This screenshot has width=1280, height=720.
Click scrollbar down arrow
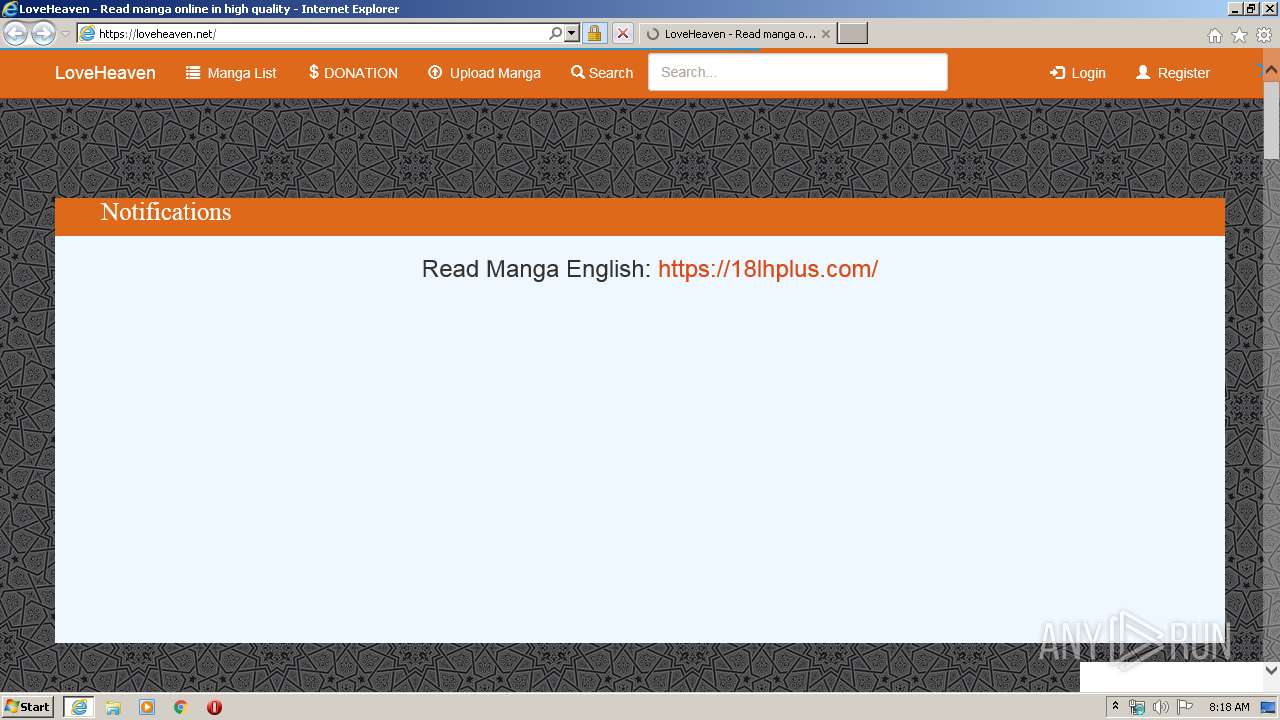coord(1271,671)
